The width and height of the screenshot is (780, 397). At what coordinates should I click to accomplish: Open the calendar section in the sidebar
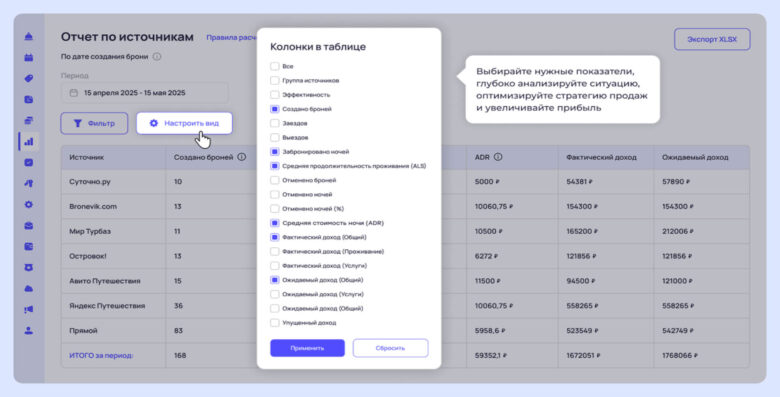(29, 58)
